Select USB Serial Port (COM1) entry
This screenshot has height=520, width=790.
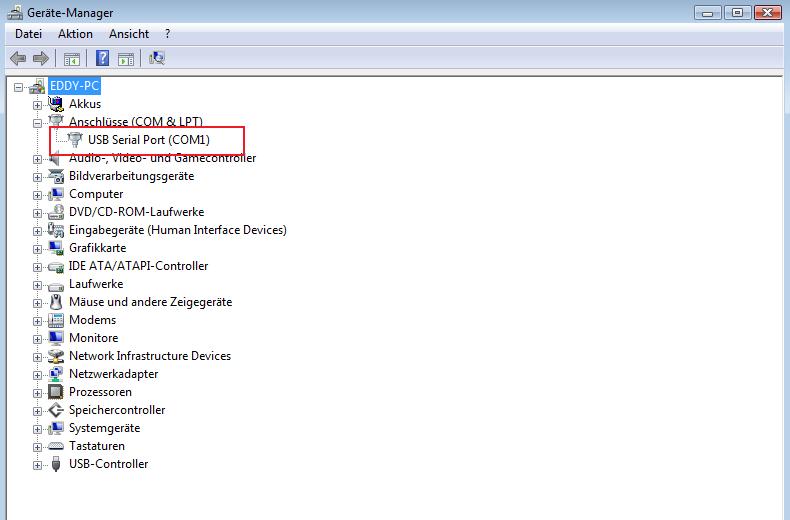tap(148, 140)
